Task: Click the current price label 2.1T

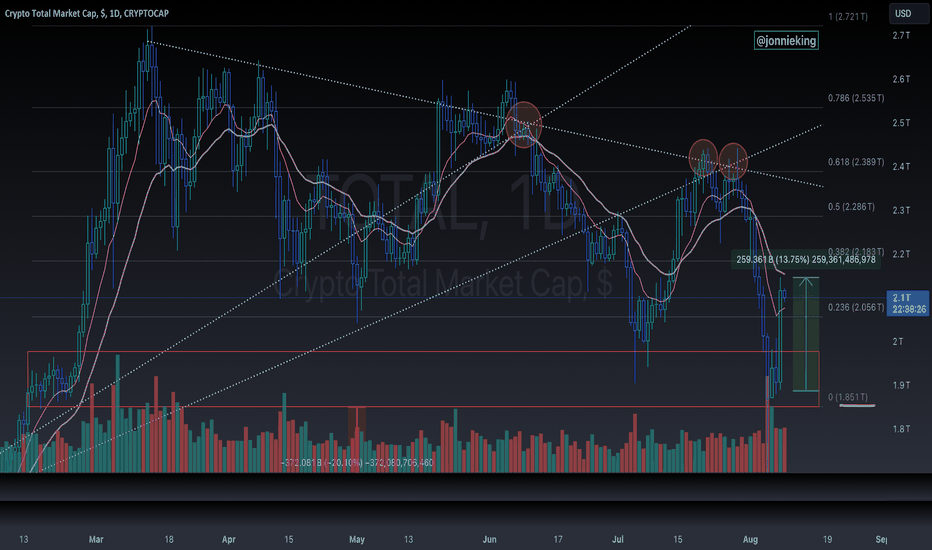Action: (908, 303)
